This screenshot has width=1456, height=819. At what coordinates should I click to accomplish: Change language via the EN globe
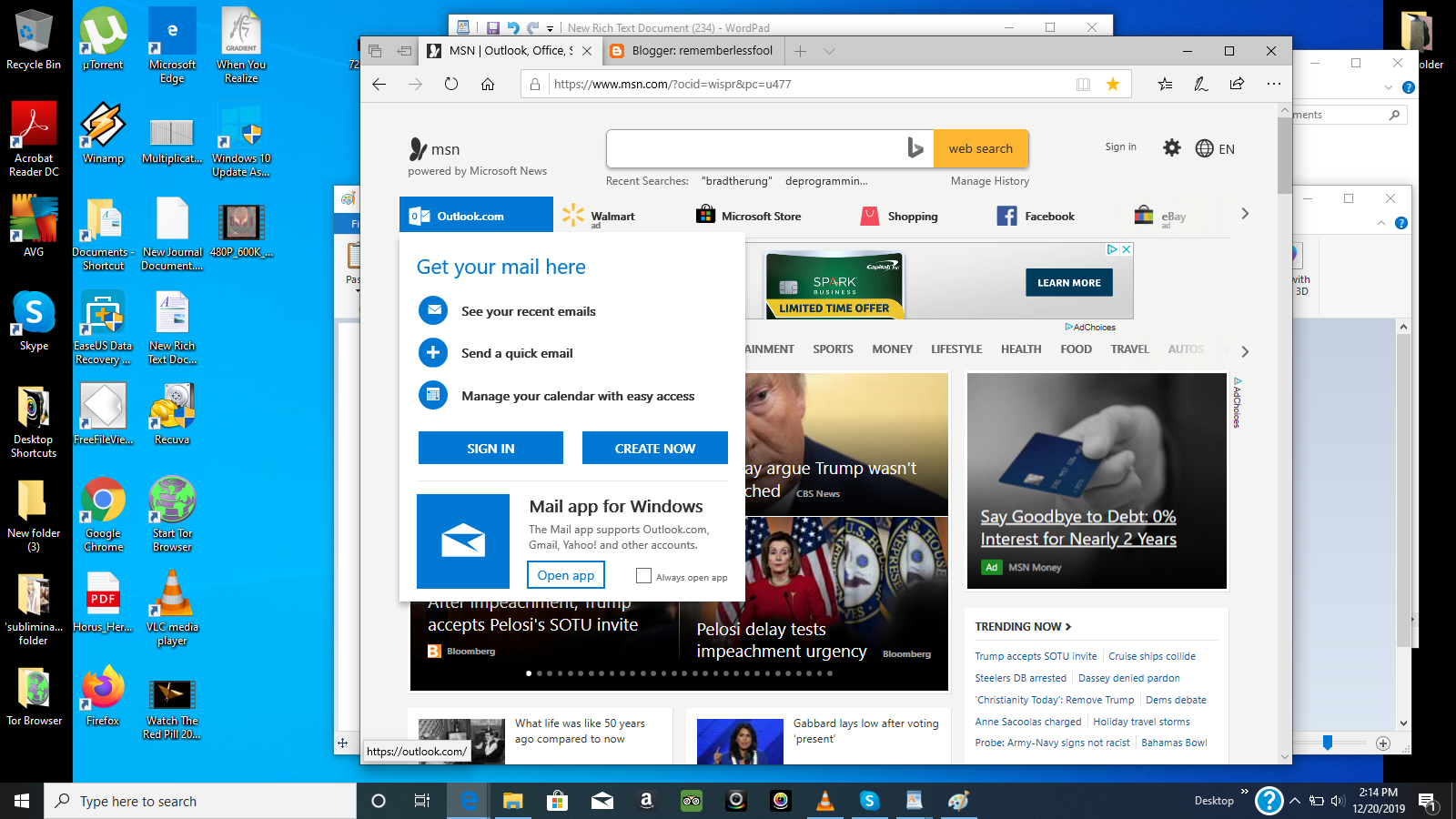(1215, 148)
